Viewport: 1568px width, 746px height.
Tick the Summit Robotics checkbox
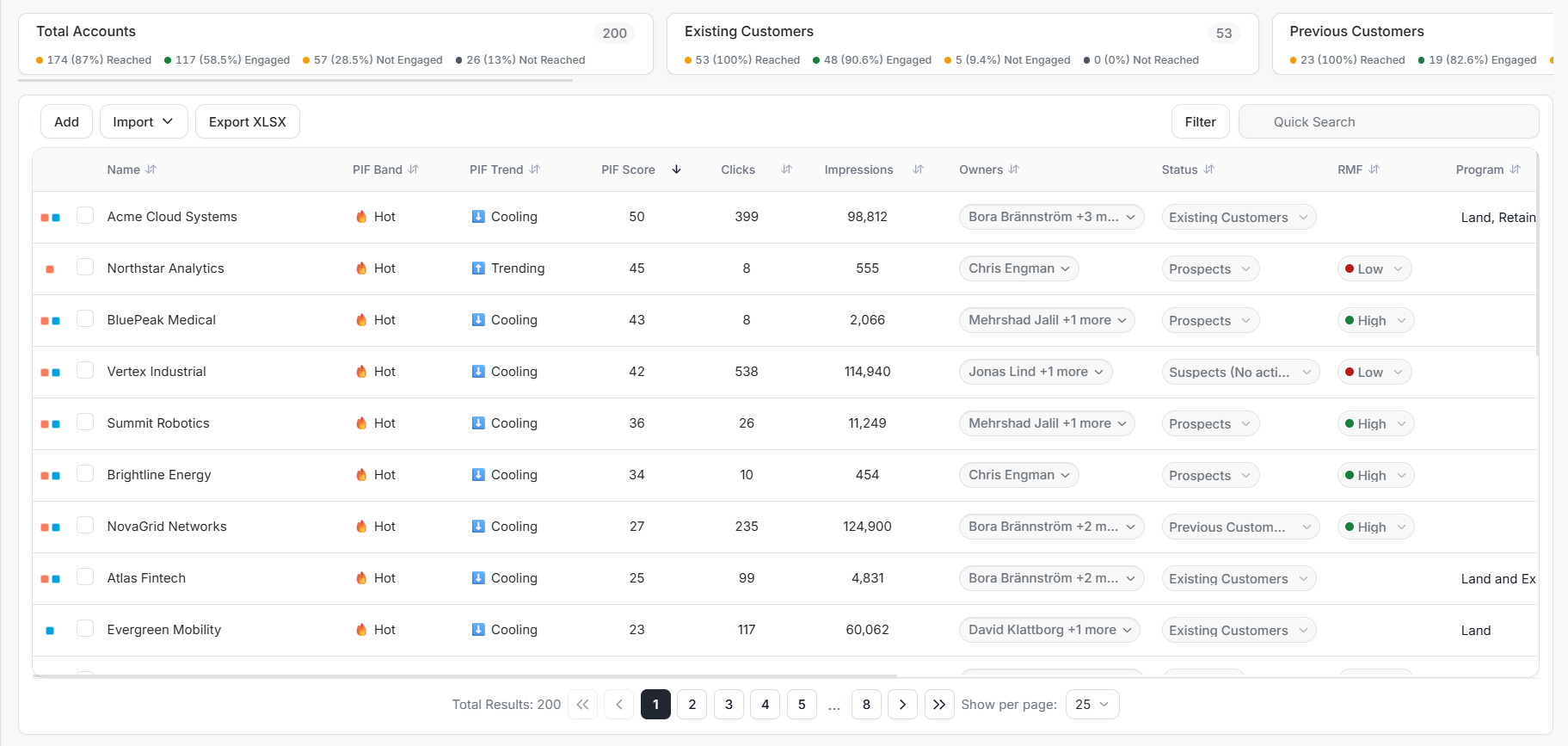point(85,422)
